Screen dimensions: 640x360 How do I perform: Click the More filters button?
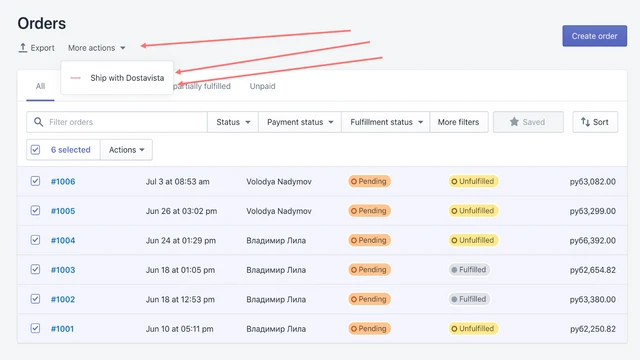pos(458,122)
